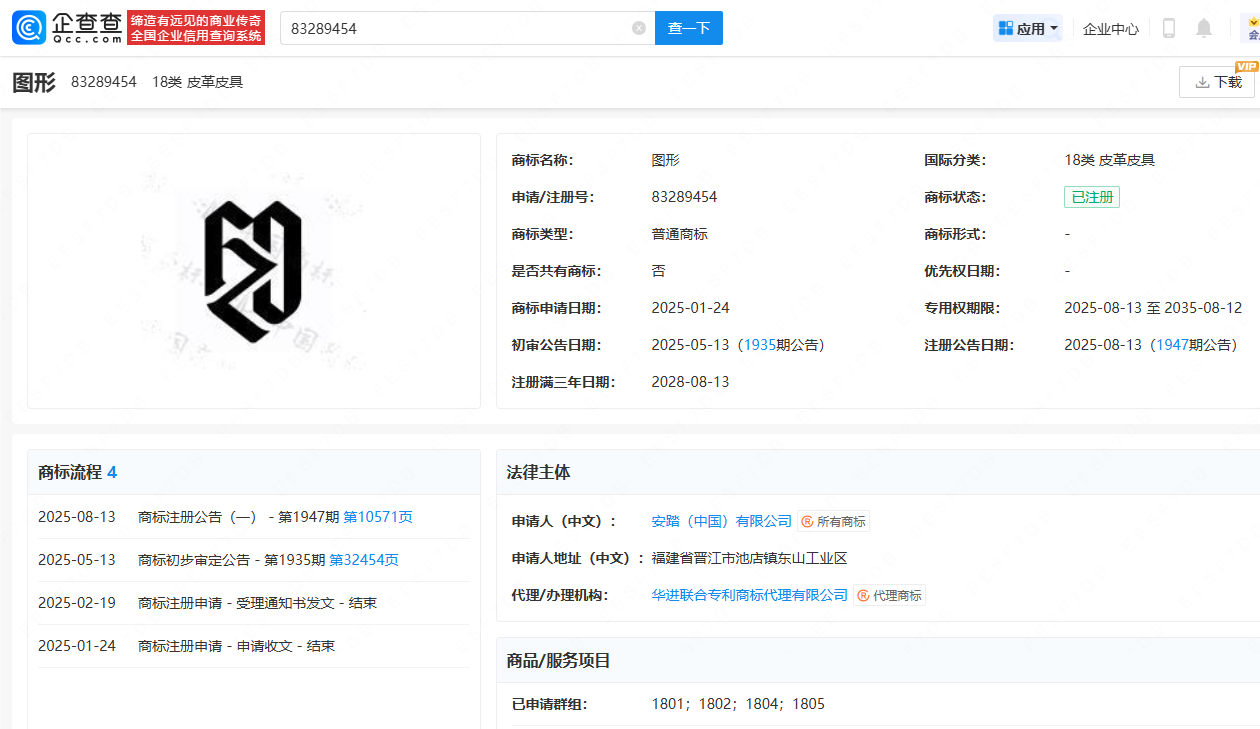Open the 1947 announcement issue link
The width and height of the screenshot is (1260, 729).
click(1173, 345)
